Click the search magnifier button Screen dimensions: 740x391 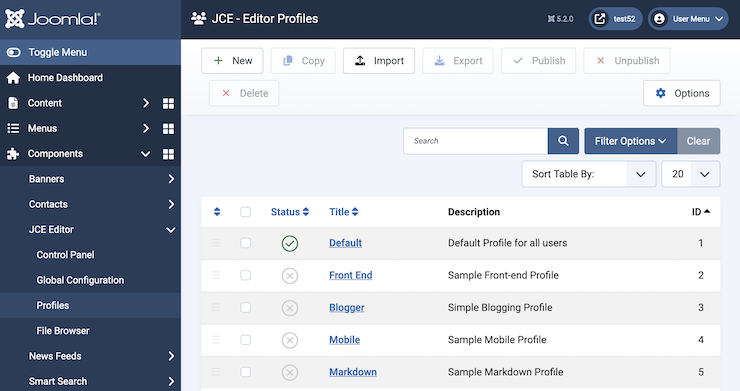click(563, 141)
